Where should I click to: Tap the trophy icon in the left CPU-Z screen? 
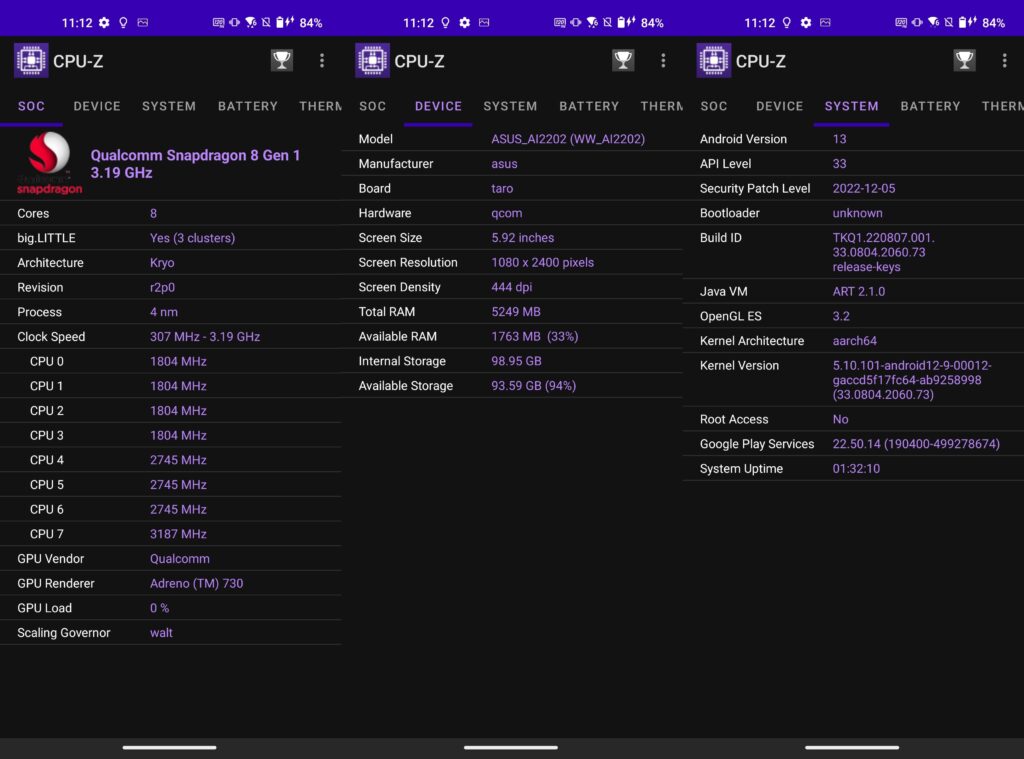click(x=281, y=61)
